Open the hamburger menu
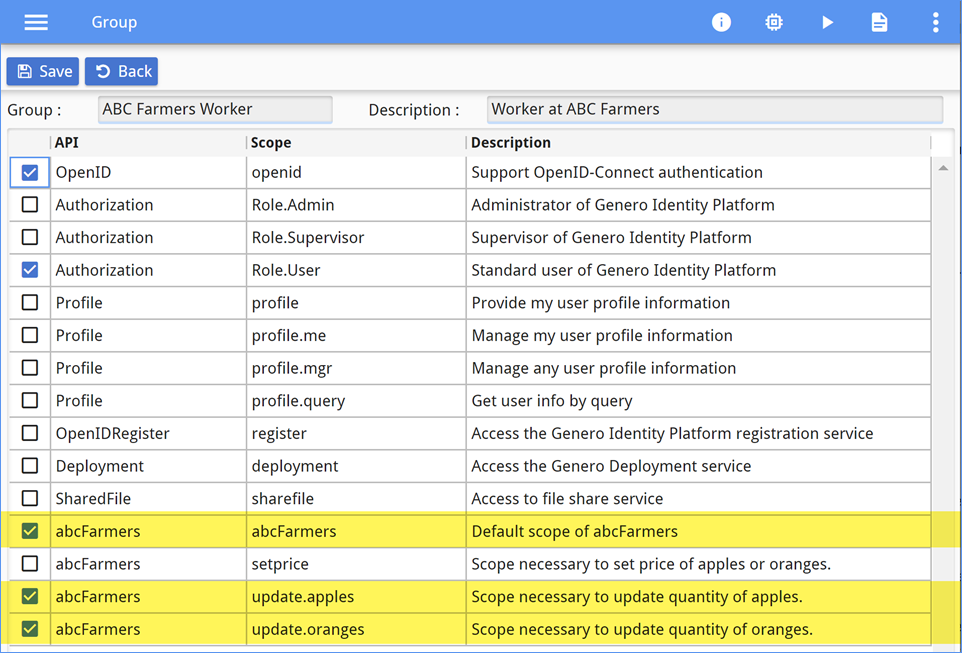The image size is (962, 653). (36, 21)
